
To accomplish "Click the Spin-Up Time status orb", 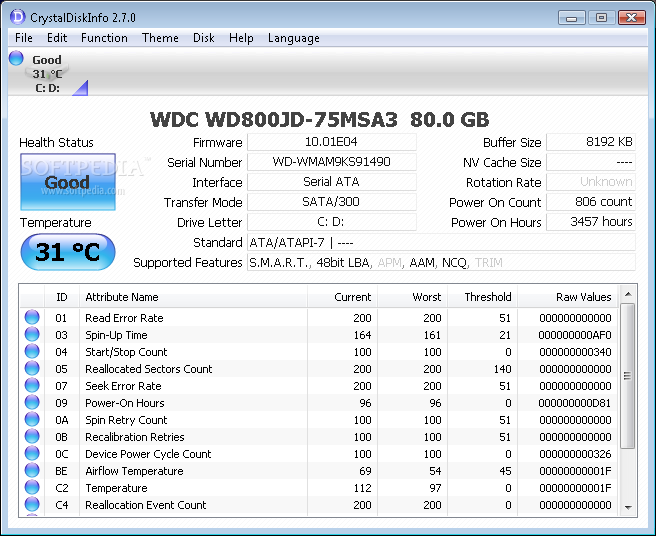I will point(32,334).
